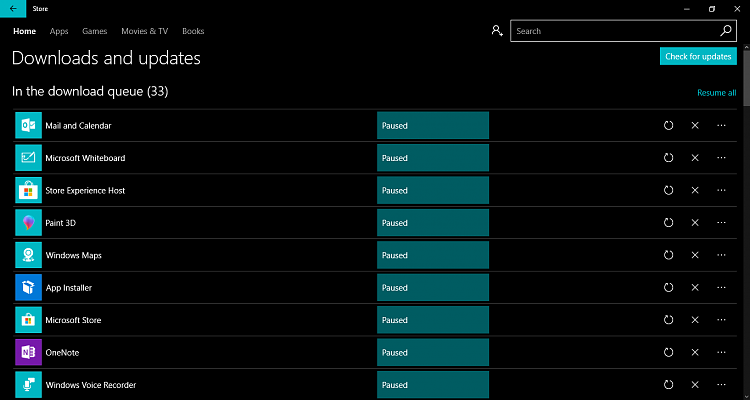Click the Resume all link

coord(716,93)
